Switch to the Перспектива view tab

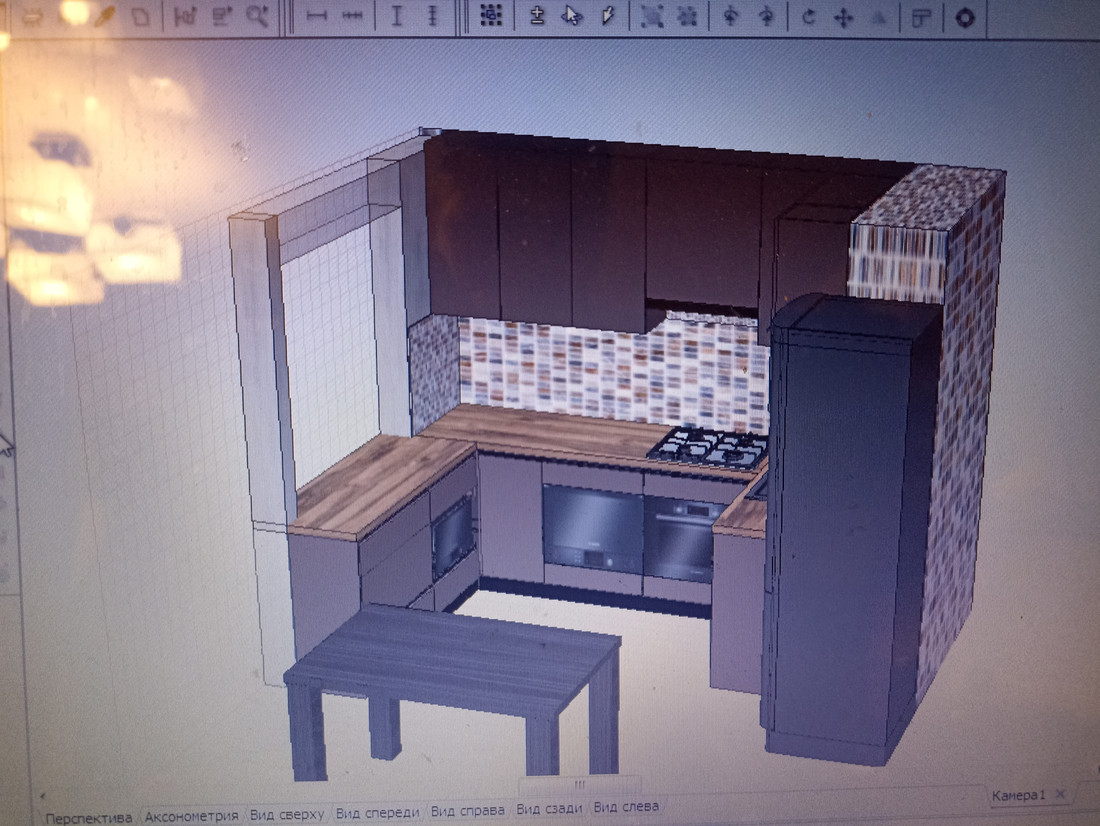88,818
